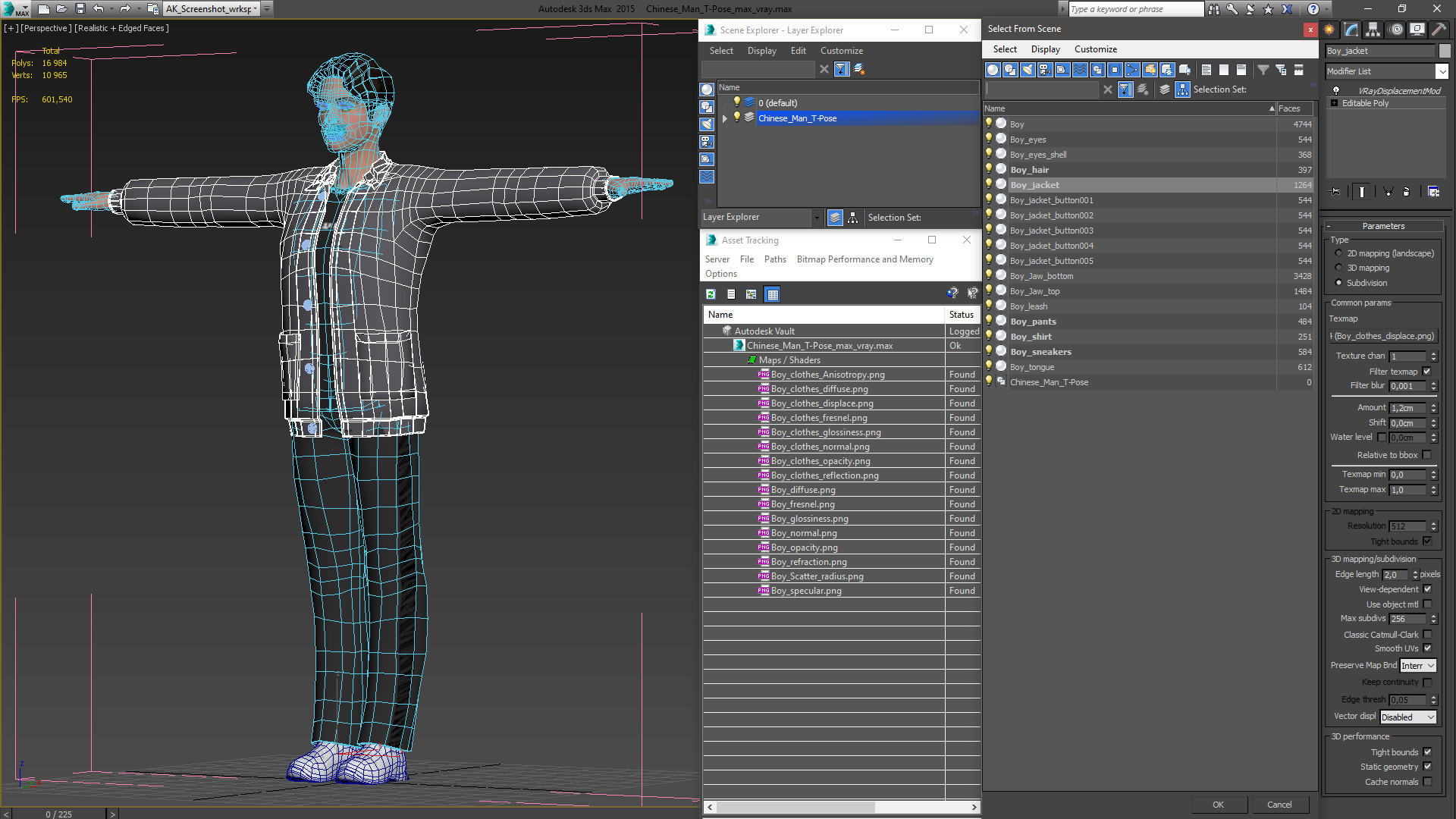Open Edit menu in Scene Explorer
The height and width of the screenshot is (819, 1456).
pos(798,51)
